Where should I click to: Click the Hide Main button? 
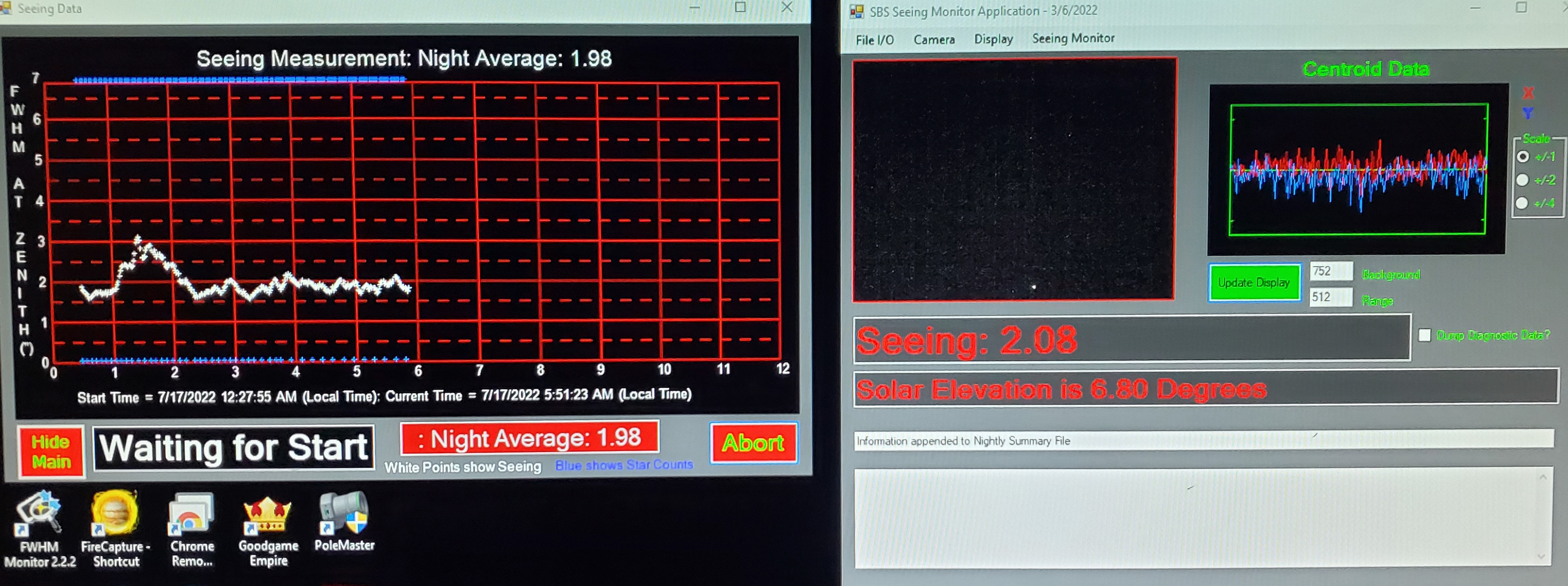[x=51, y=452]
